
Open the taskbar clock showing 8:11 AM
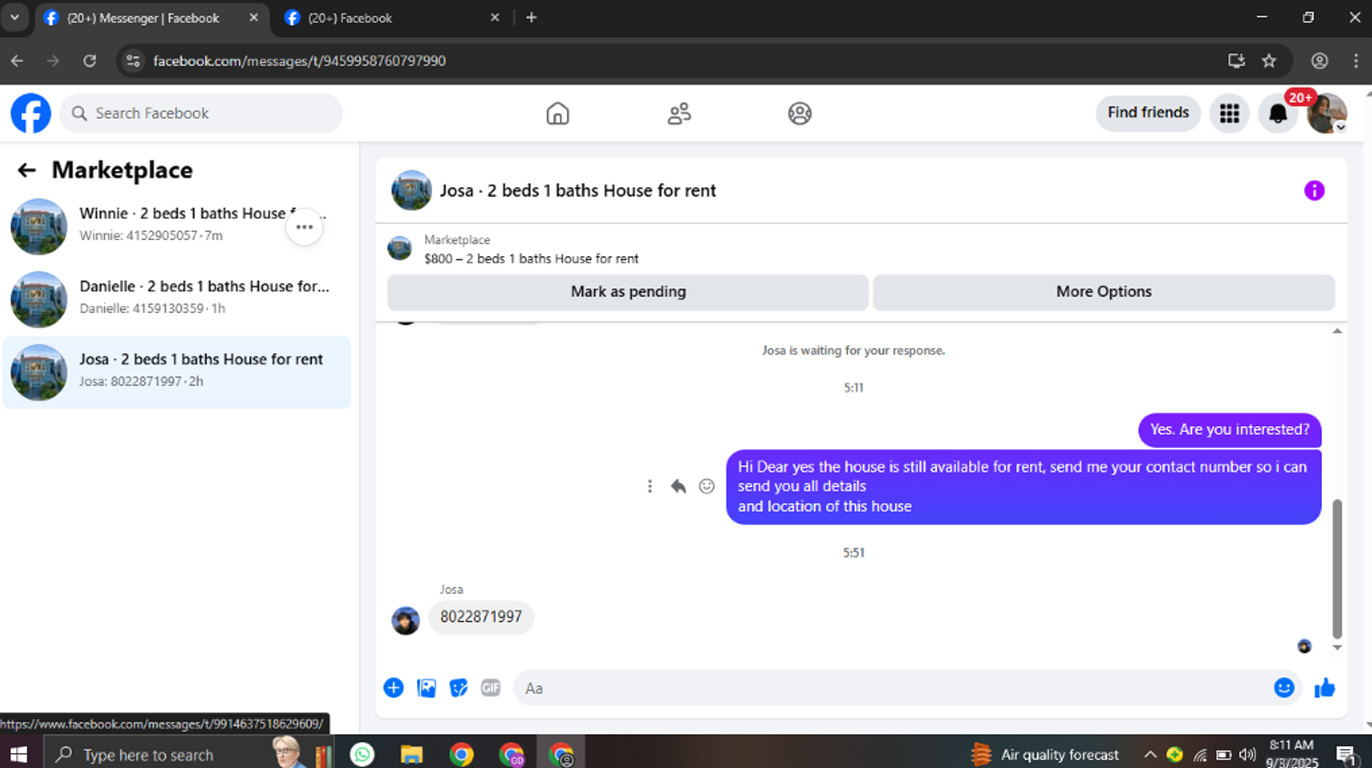click(1291, 754)
